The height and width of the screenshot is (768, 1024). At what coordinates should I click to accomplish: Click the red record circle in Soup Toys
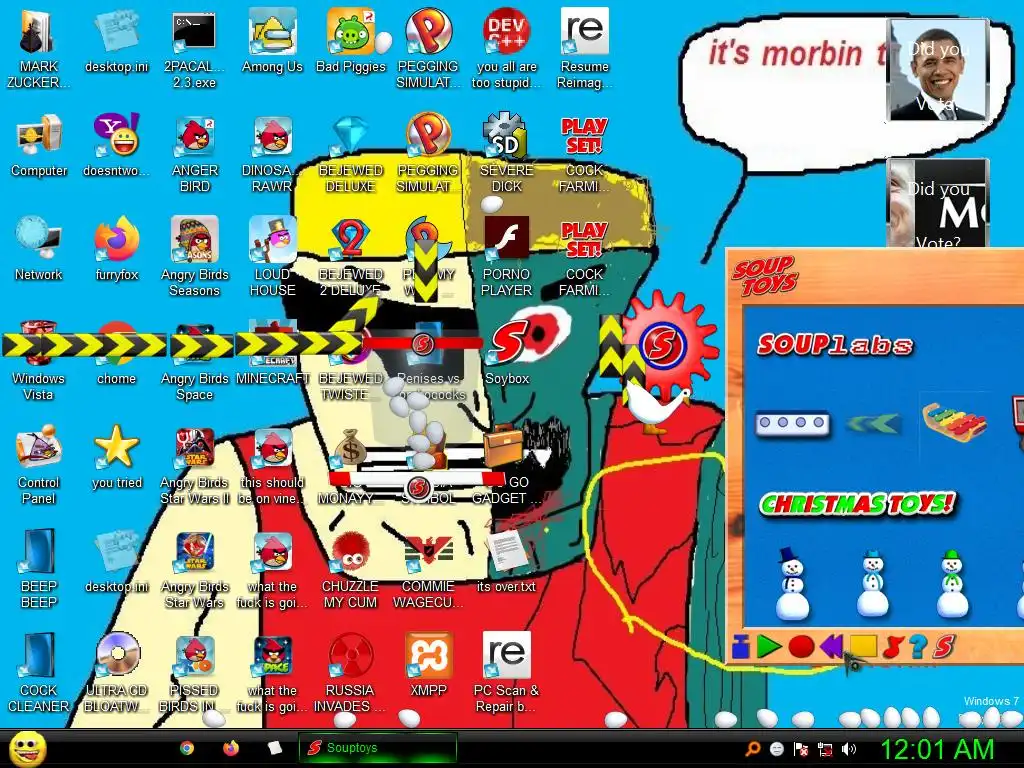801,647
